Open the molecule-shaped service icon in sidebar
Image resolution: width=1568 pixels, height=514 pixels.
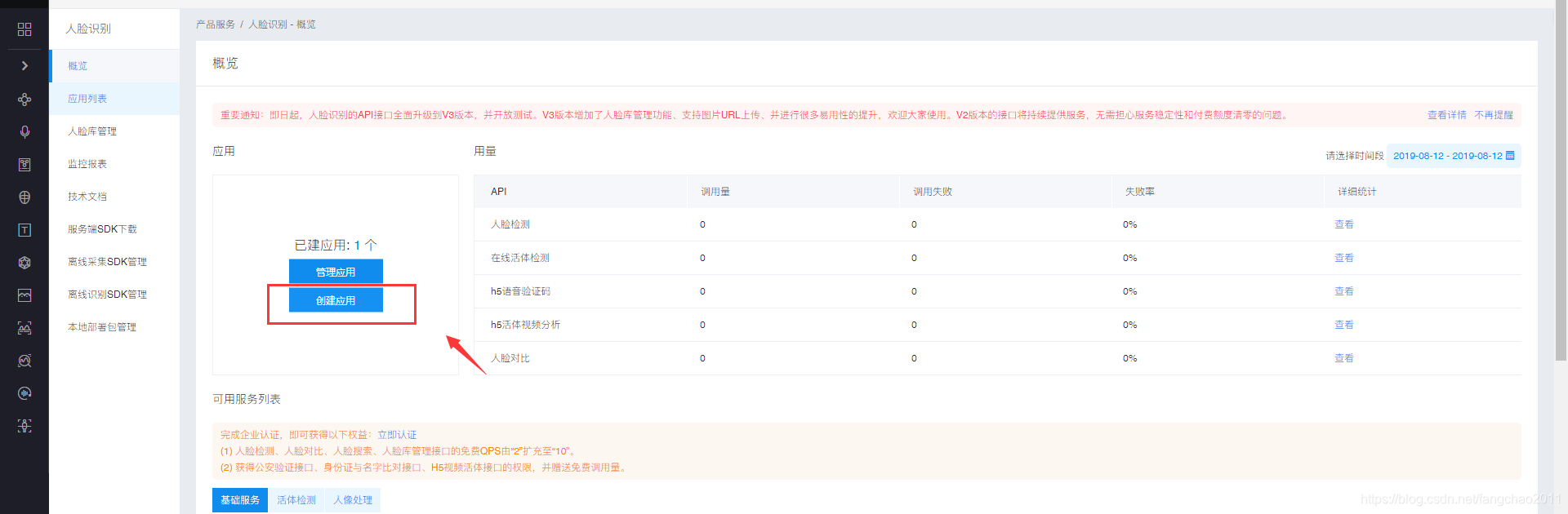[24, 100]
